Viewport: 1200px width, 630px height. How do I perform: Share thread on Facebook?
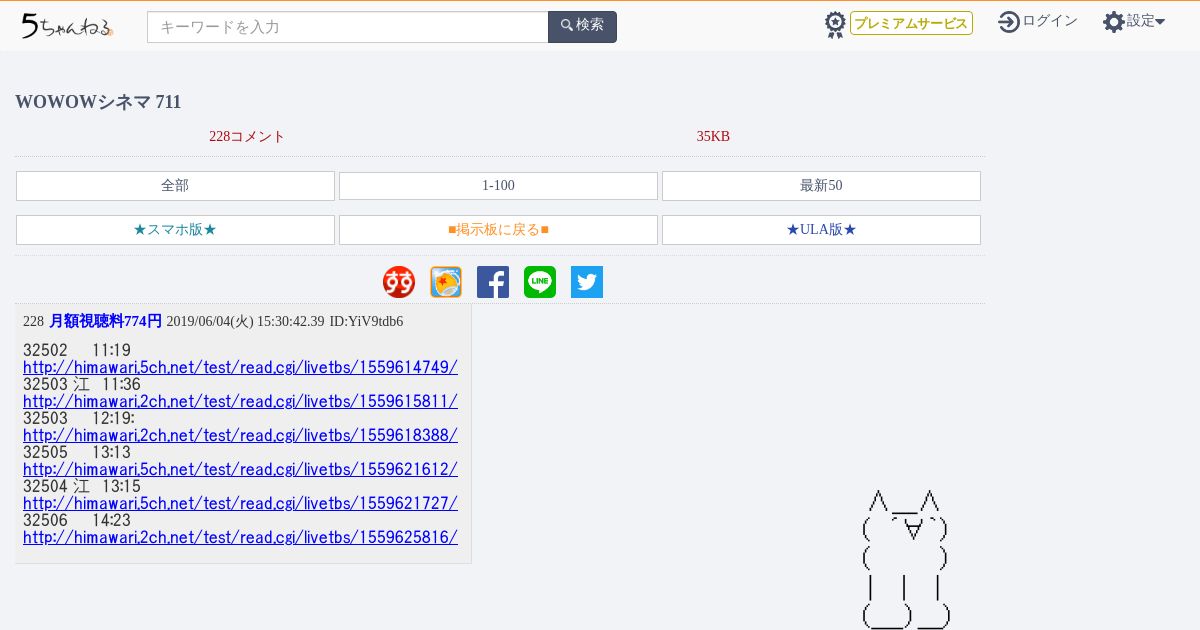point(493,282)
